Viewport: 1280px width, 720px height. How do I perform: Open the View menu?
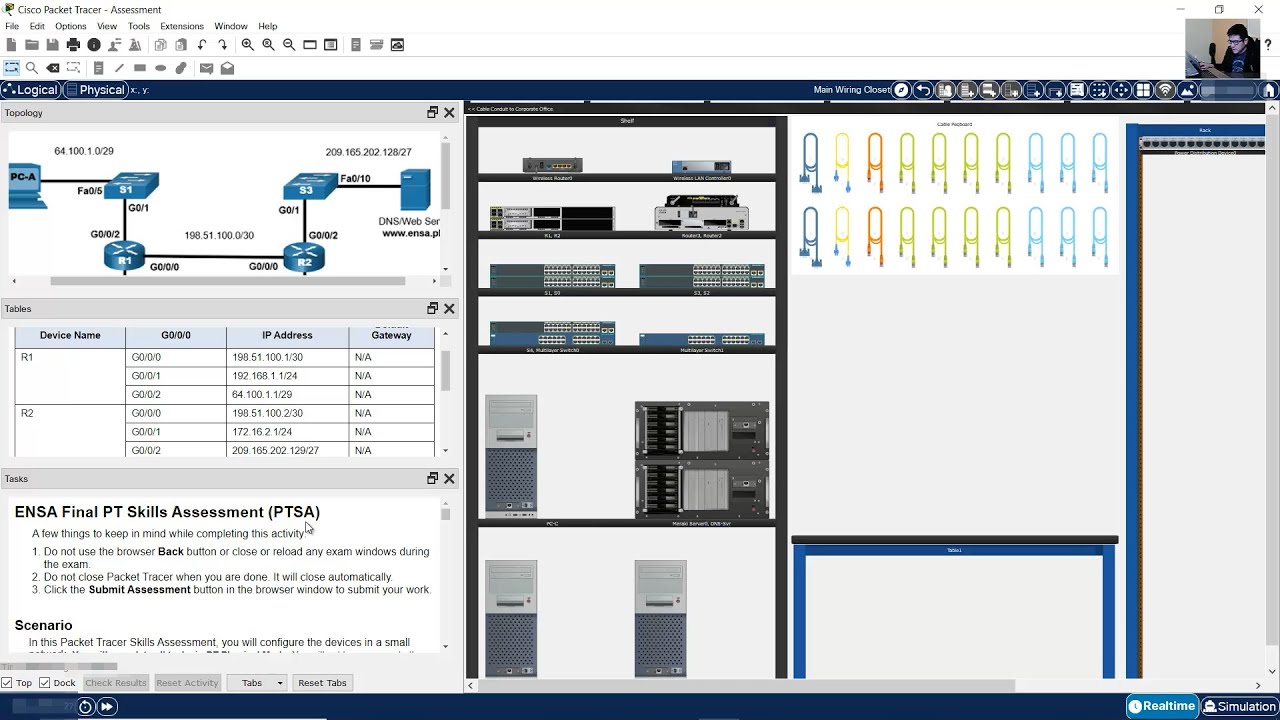pos(107,26)
